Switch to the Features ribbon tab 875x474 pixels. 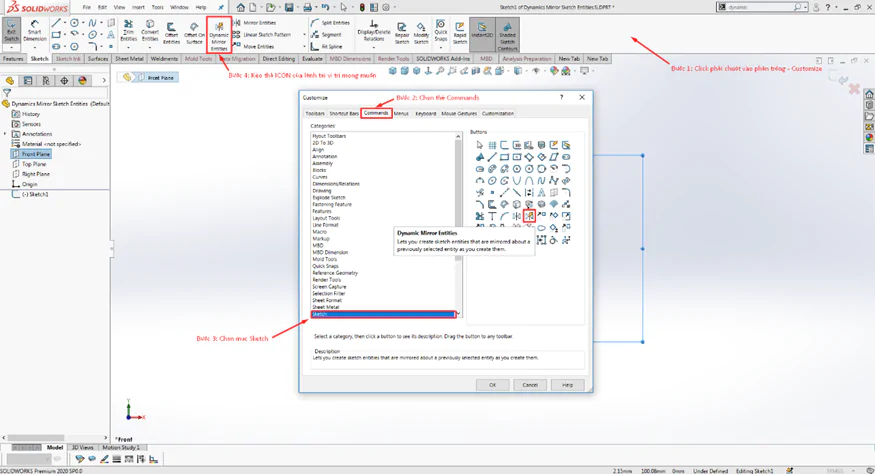13,59
